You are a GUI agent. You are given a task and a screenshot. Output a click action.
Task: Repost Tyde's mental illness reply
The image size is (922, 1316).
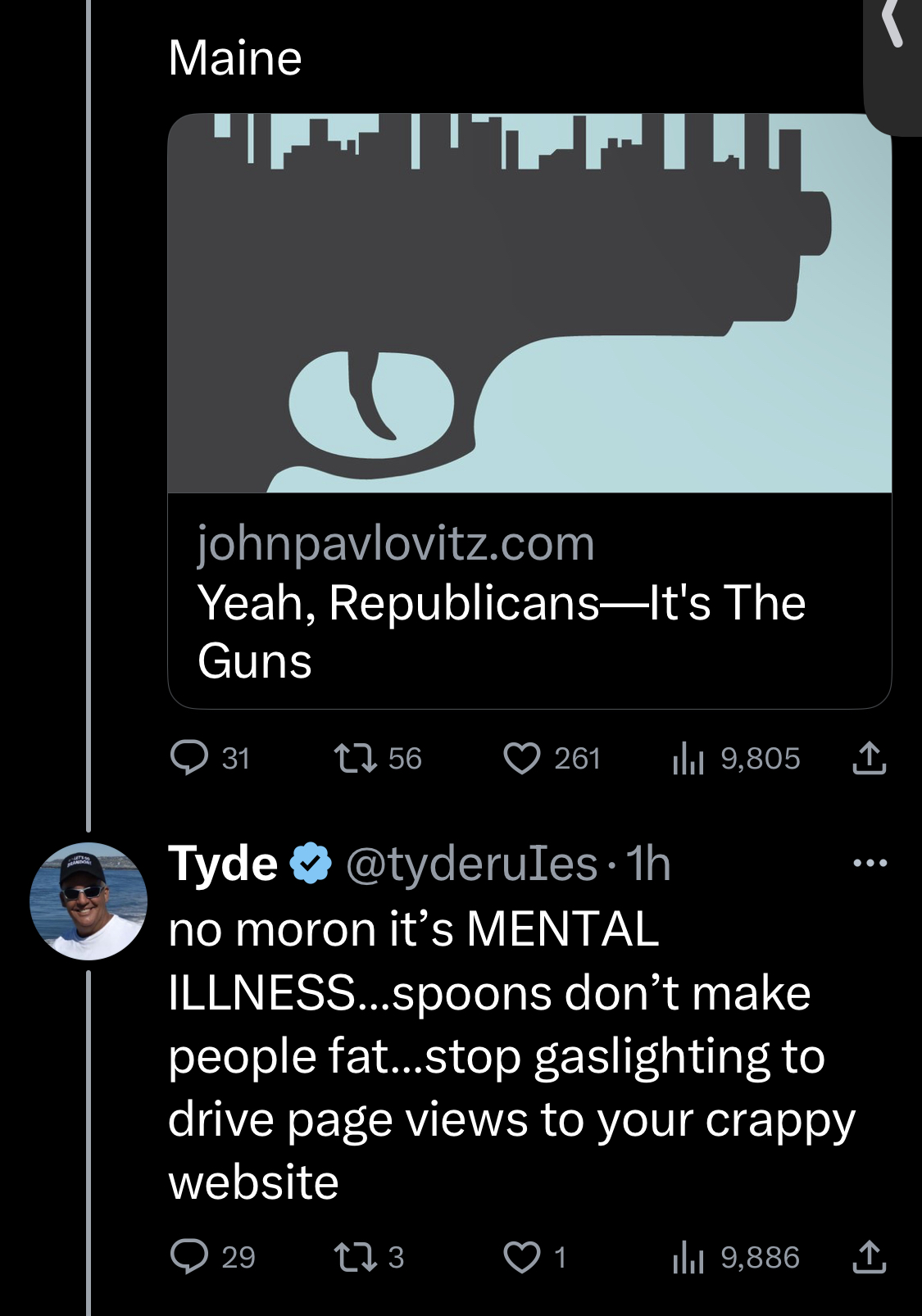coord(356,1256)
